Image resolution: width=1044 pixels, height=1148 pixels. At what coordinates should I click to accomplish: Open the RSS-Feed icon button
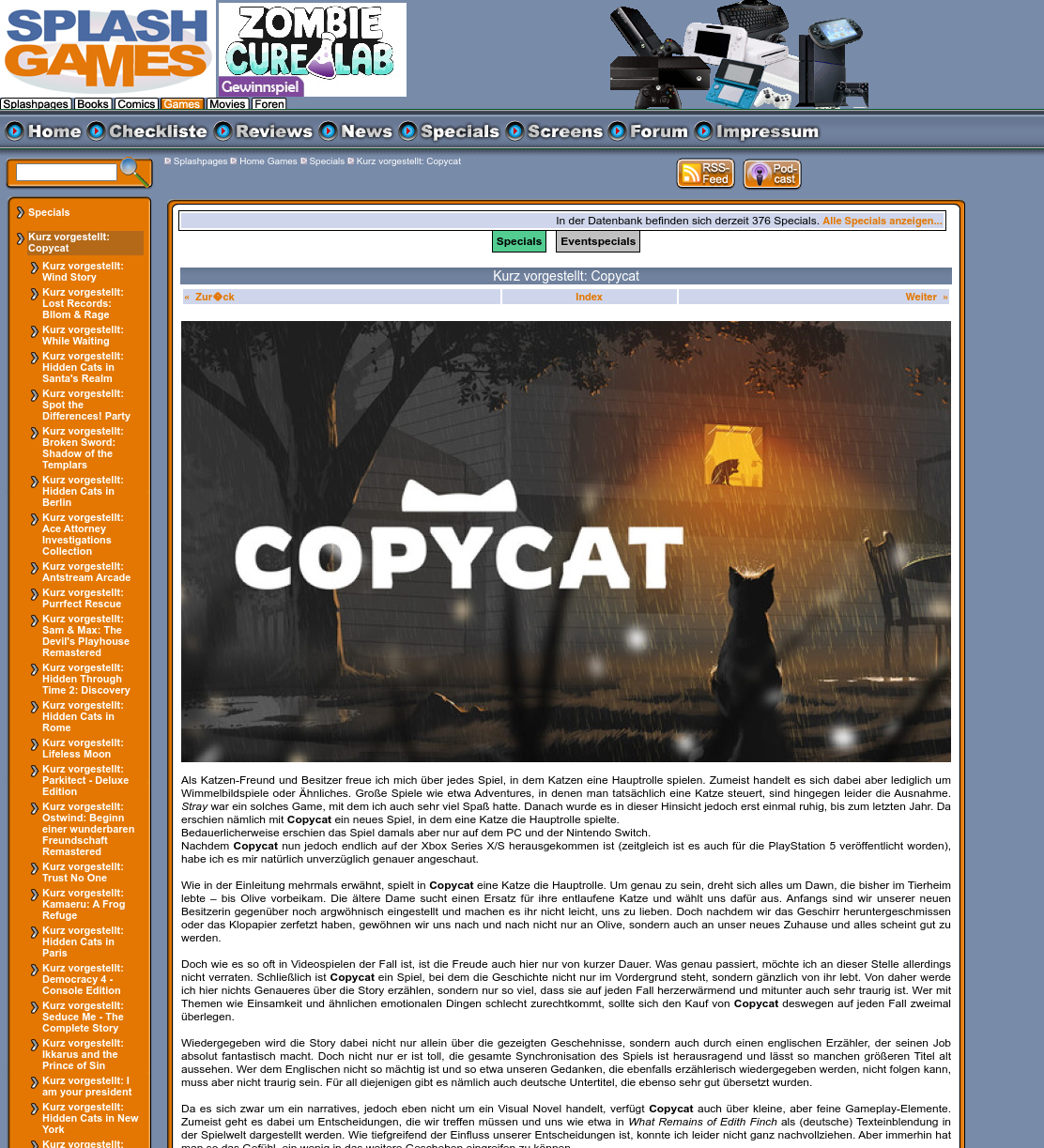705,174
